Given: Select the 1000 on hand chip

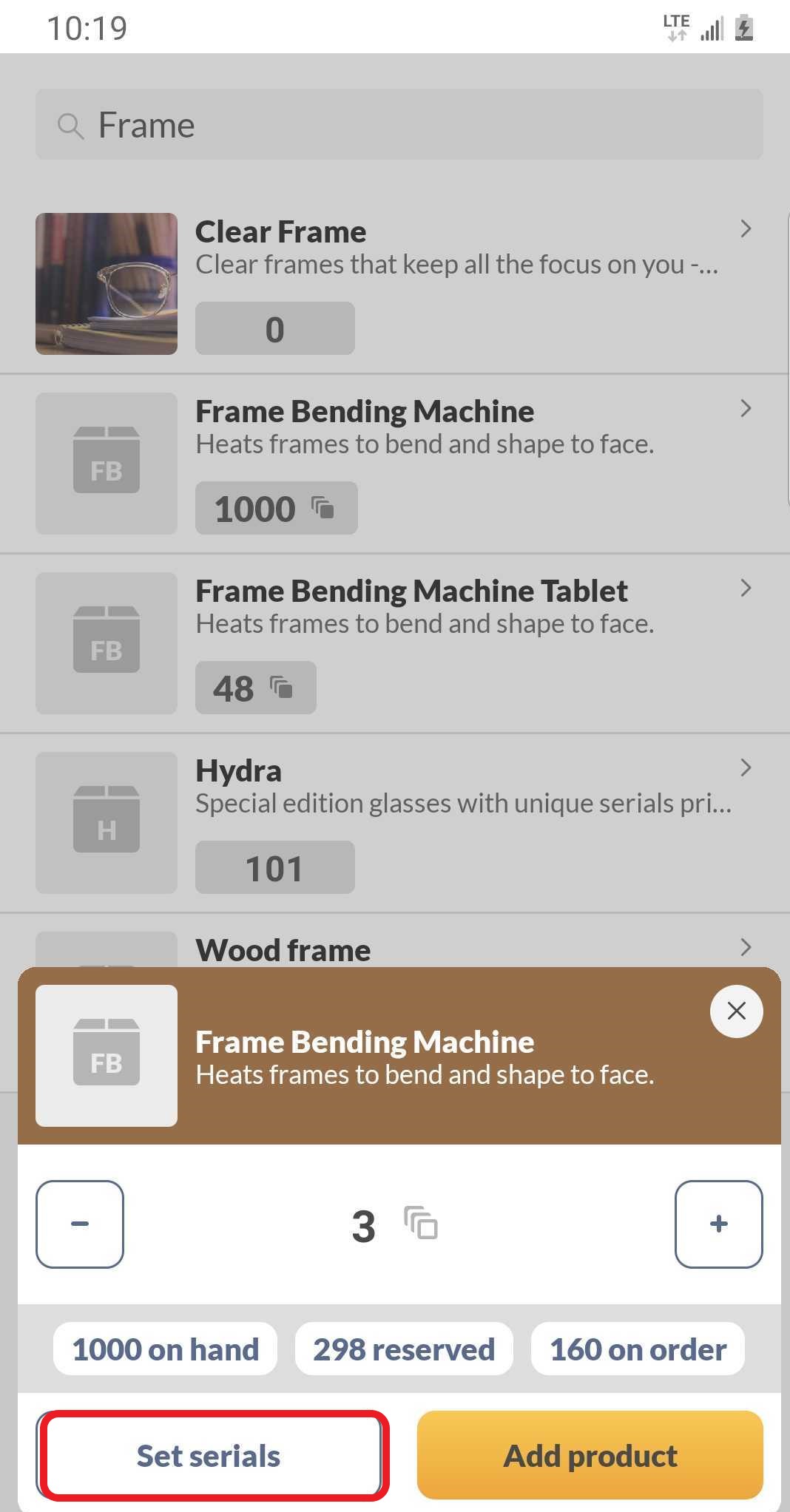Looking at the screenshot, I should click(x=164, y=1349).
